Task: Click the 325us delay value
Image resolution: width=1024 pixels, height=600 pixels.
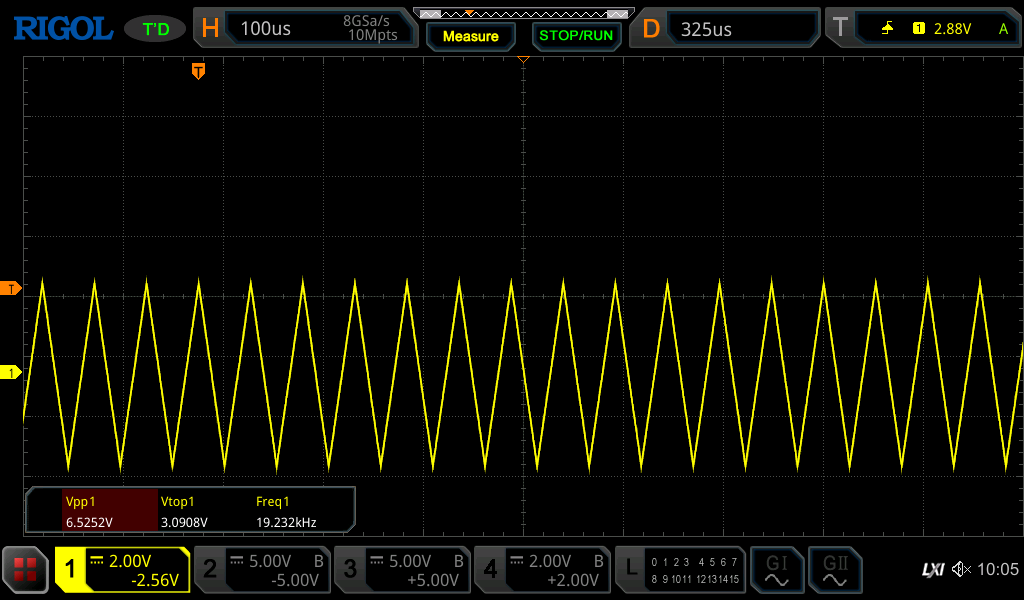Action: [x=706, y=29]
